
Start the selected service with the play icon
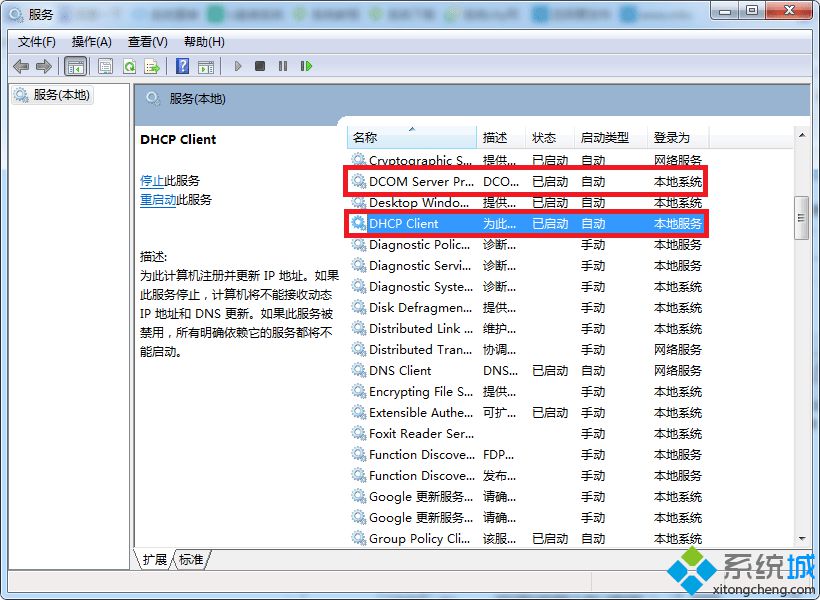click(237, 66)
